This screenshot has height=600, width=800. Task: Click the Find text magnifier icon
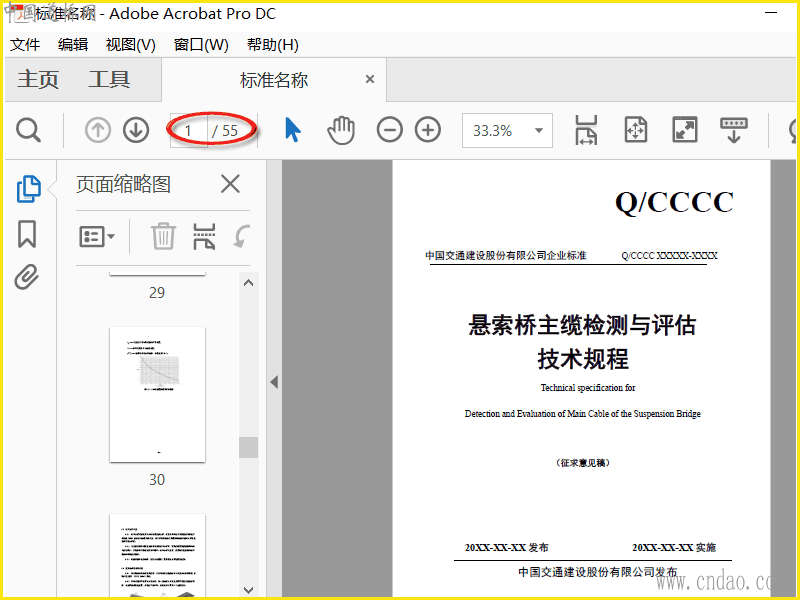click(x=29, y=130)
